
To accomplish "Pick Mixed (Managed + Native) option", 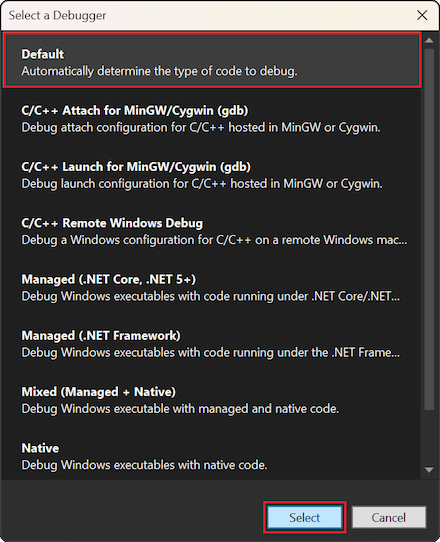I will (x=212, y=400).
